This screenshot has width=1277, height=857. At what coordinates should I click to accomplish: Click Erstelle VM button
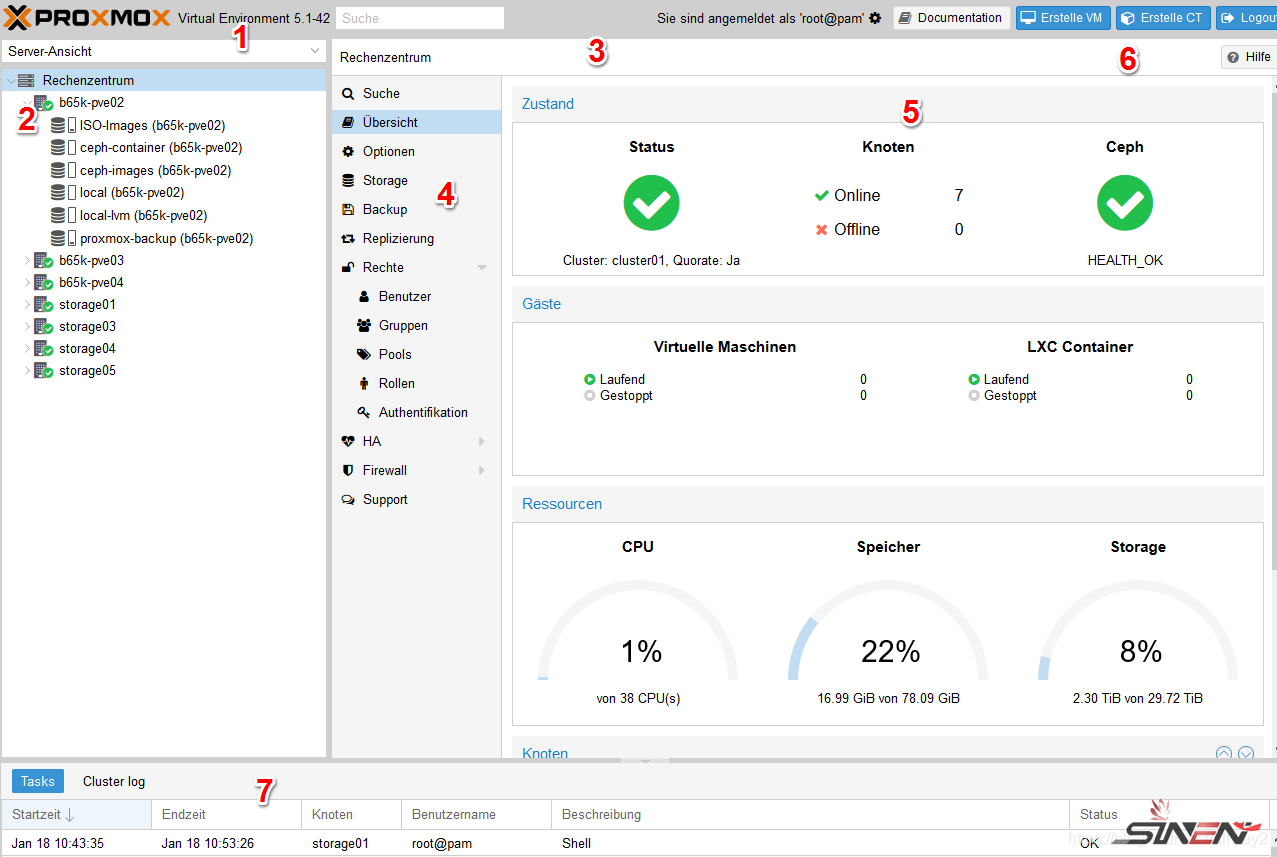tap(1063, 18)
